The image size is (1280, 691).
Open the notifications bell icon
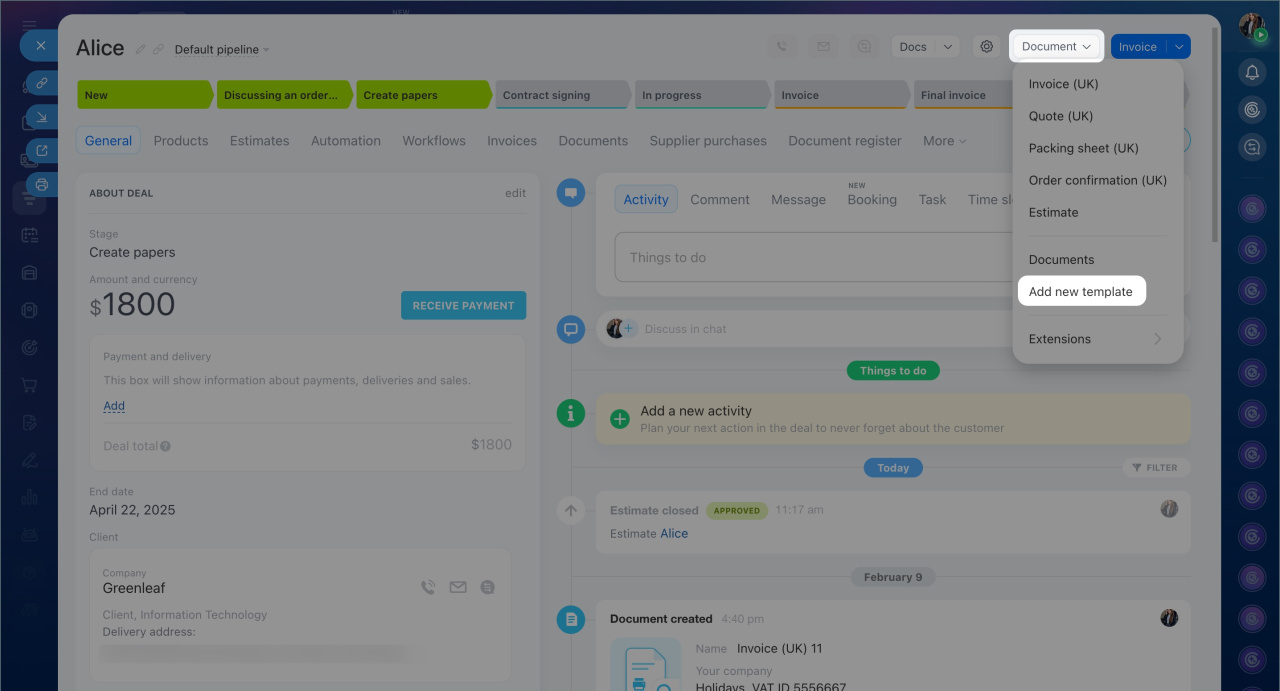point(1252,72)
